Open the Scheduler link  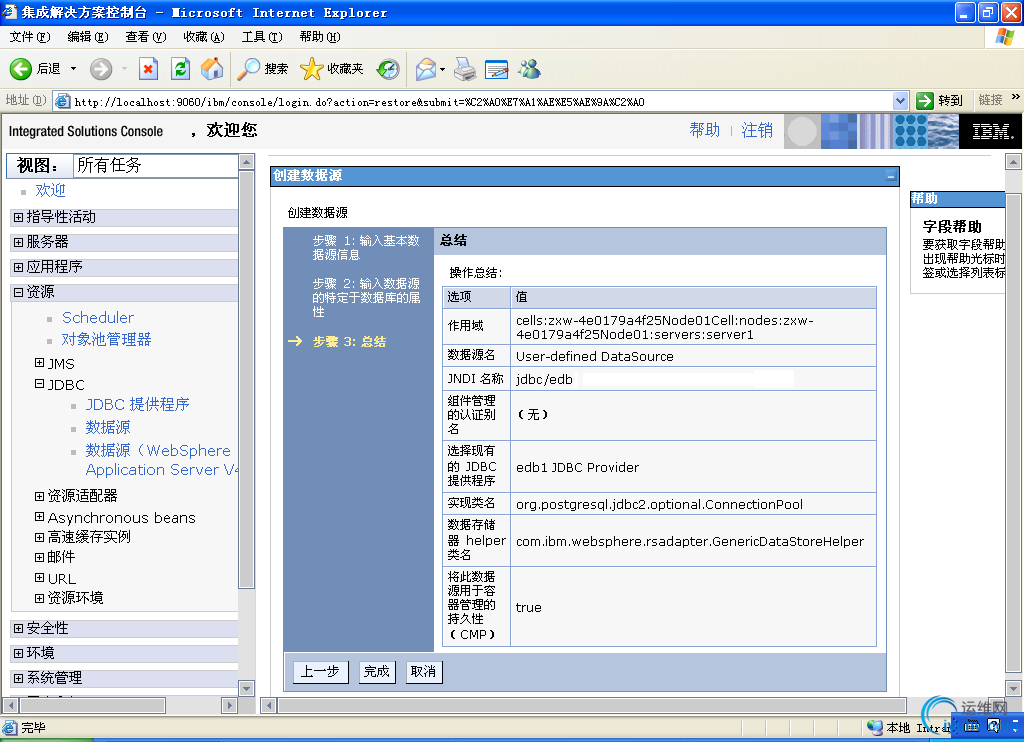[98, 317]
